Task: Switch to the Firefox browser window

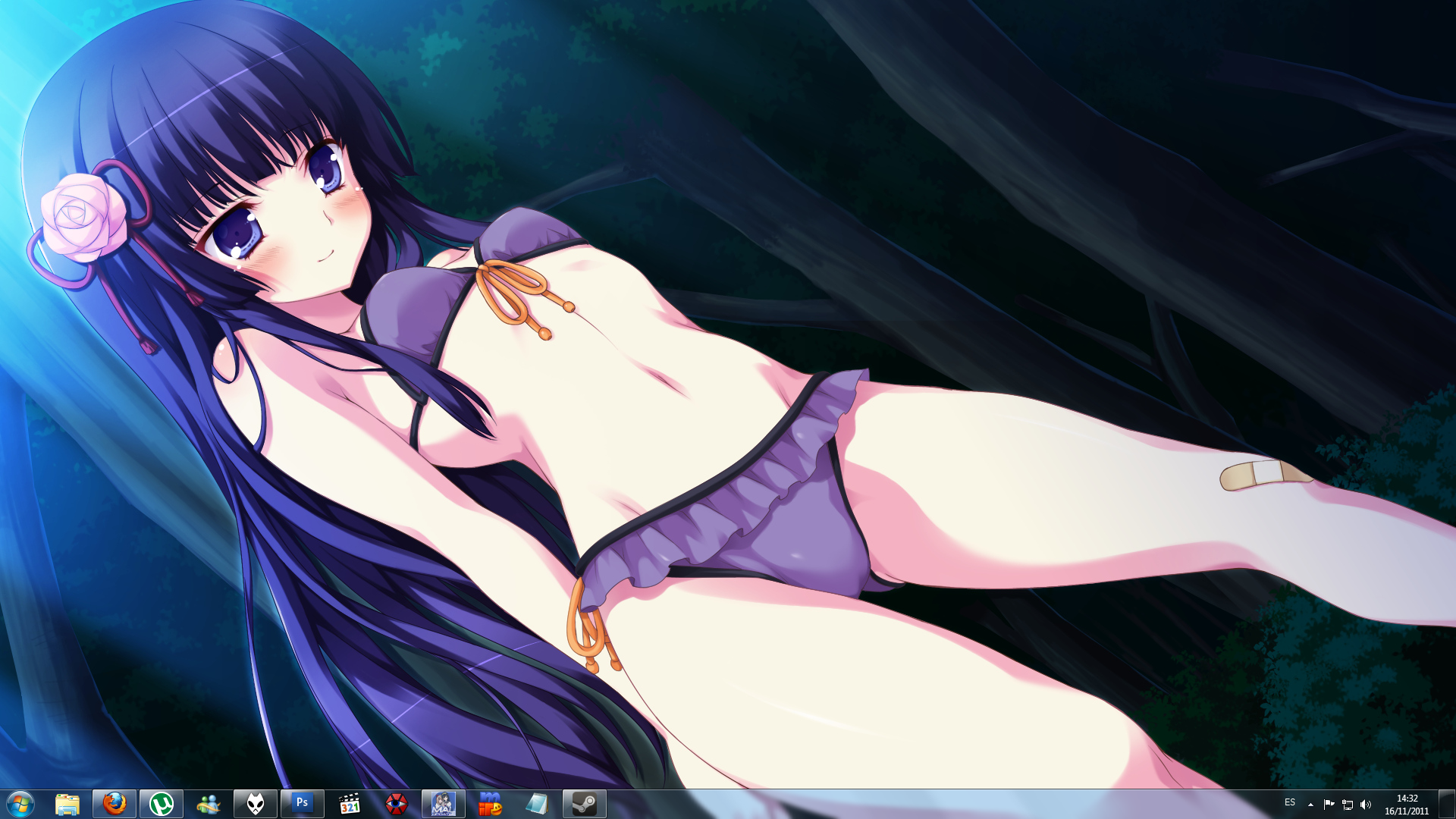Action: click(115, 804)
